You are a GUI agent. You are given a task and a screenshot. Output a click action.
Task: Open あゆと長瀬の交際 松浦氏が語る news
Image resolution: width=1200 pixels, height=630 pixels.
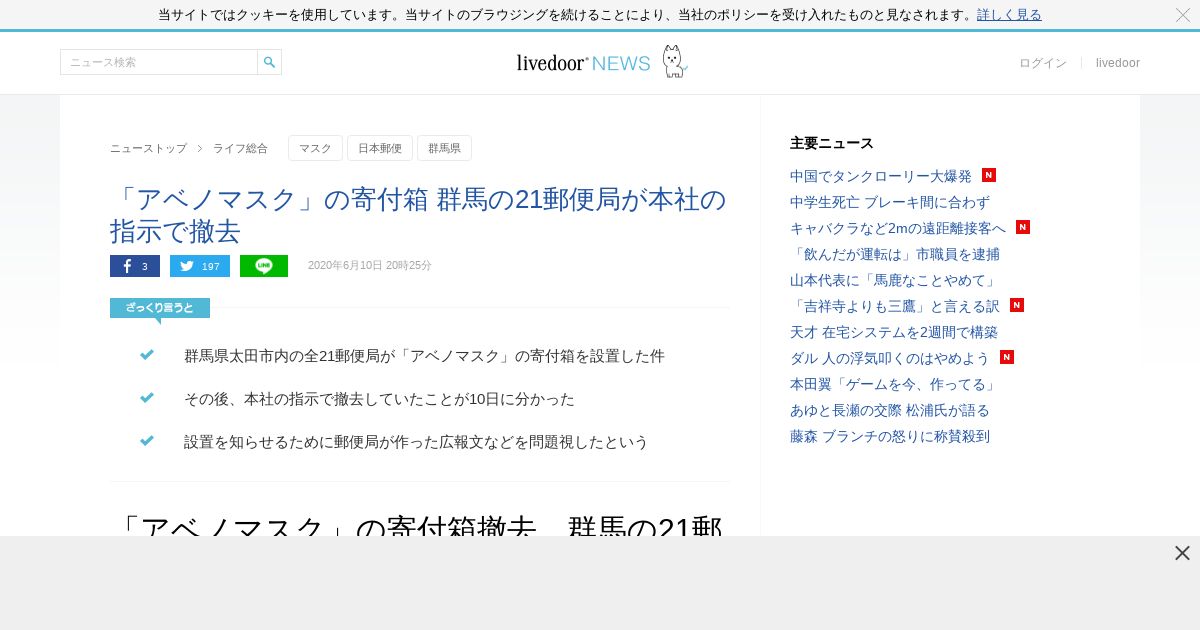(x=890, y=410)
